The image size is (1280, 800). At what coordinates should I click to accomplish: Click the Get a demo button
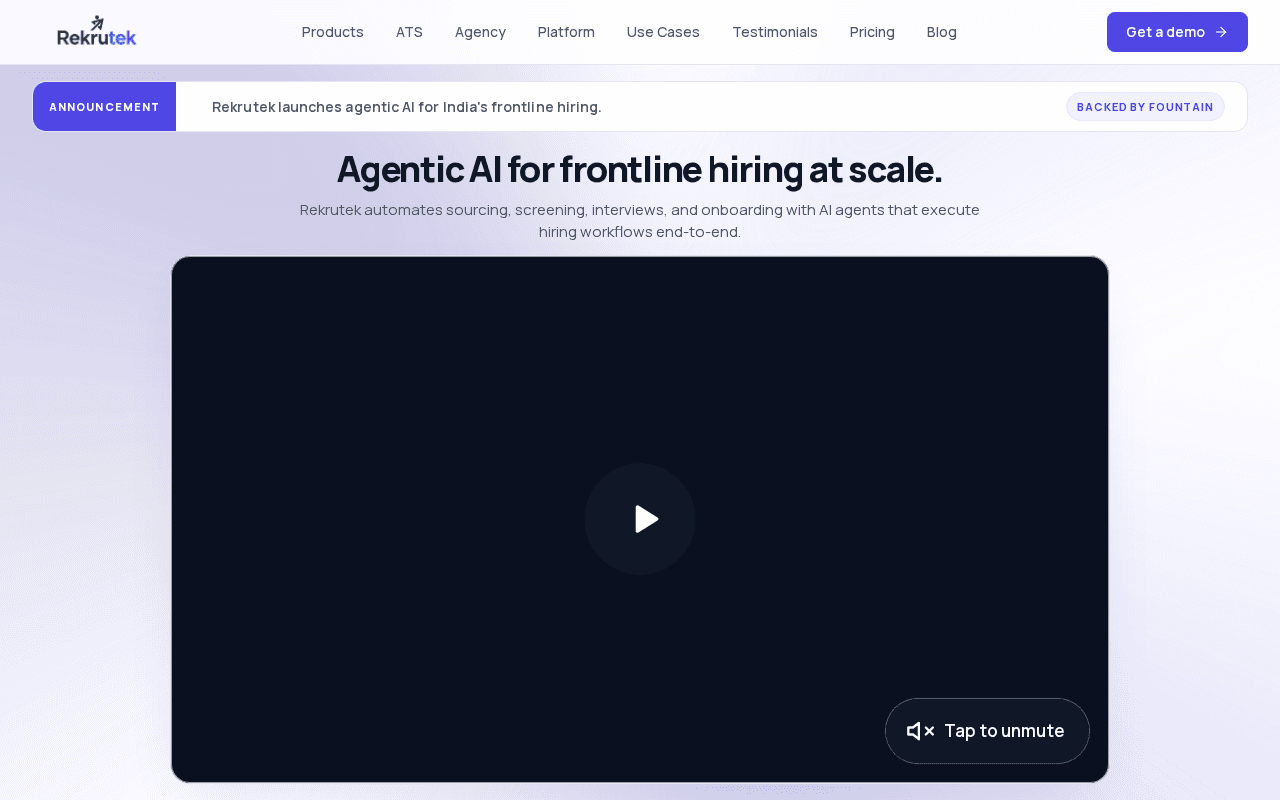(x=1177, y=32)
